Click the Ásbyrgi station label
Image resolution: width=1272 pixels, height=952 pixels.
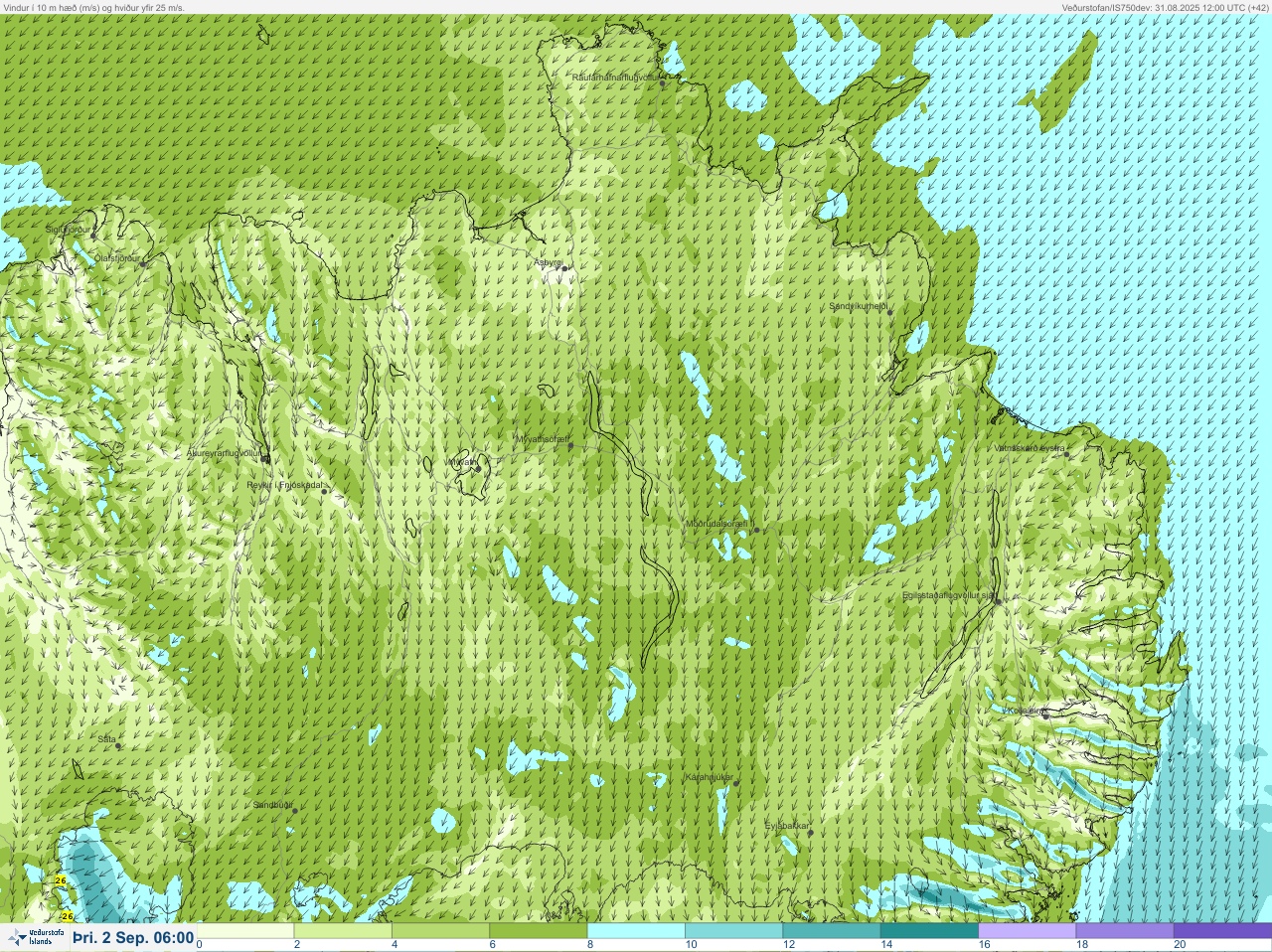tap(548, 262)
